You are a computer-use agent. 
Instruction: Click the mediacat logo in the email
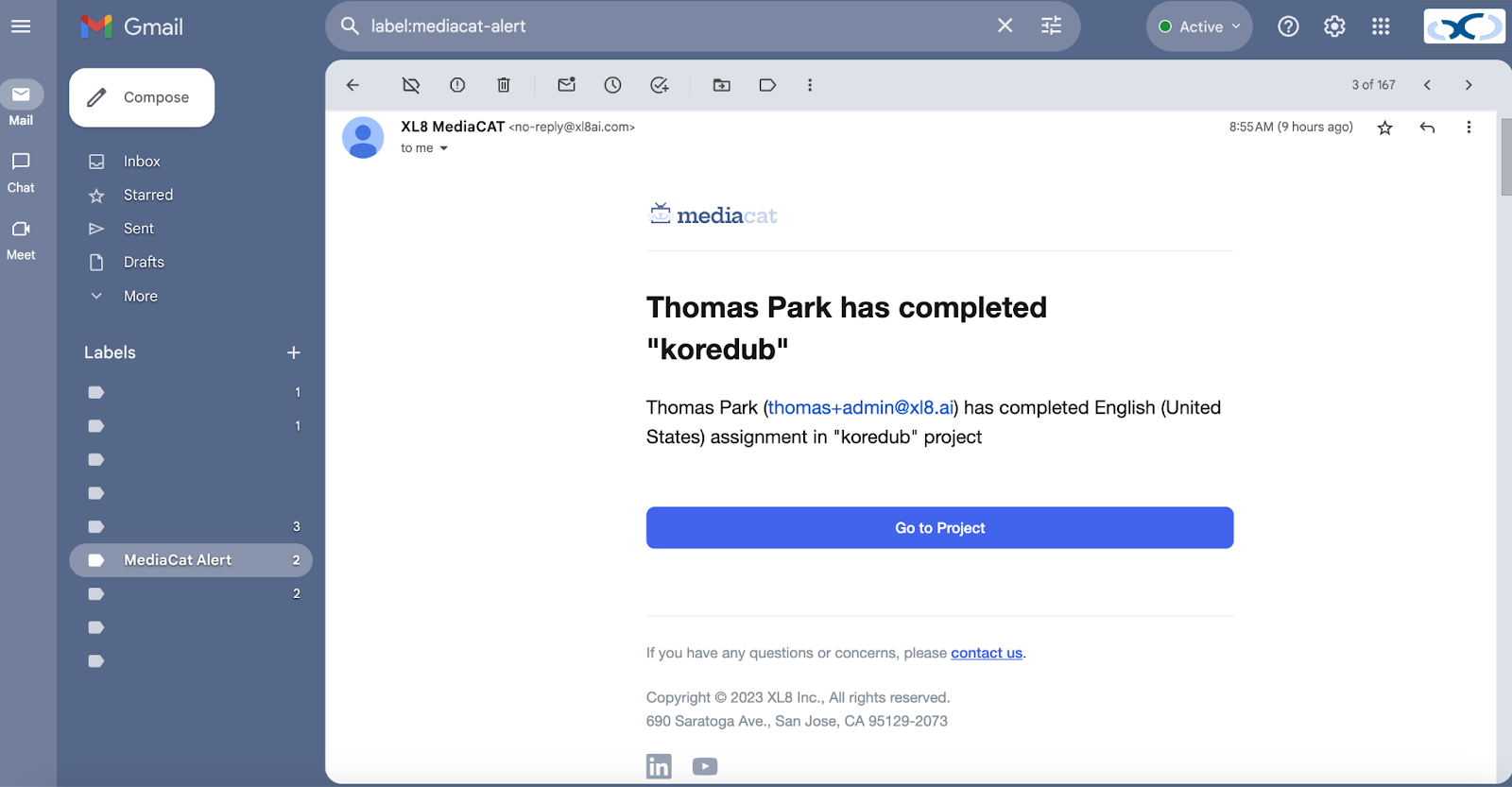coord(713,214)
